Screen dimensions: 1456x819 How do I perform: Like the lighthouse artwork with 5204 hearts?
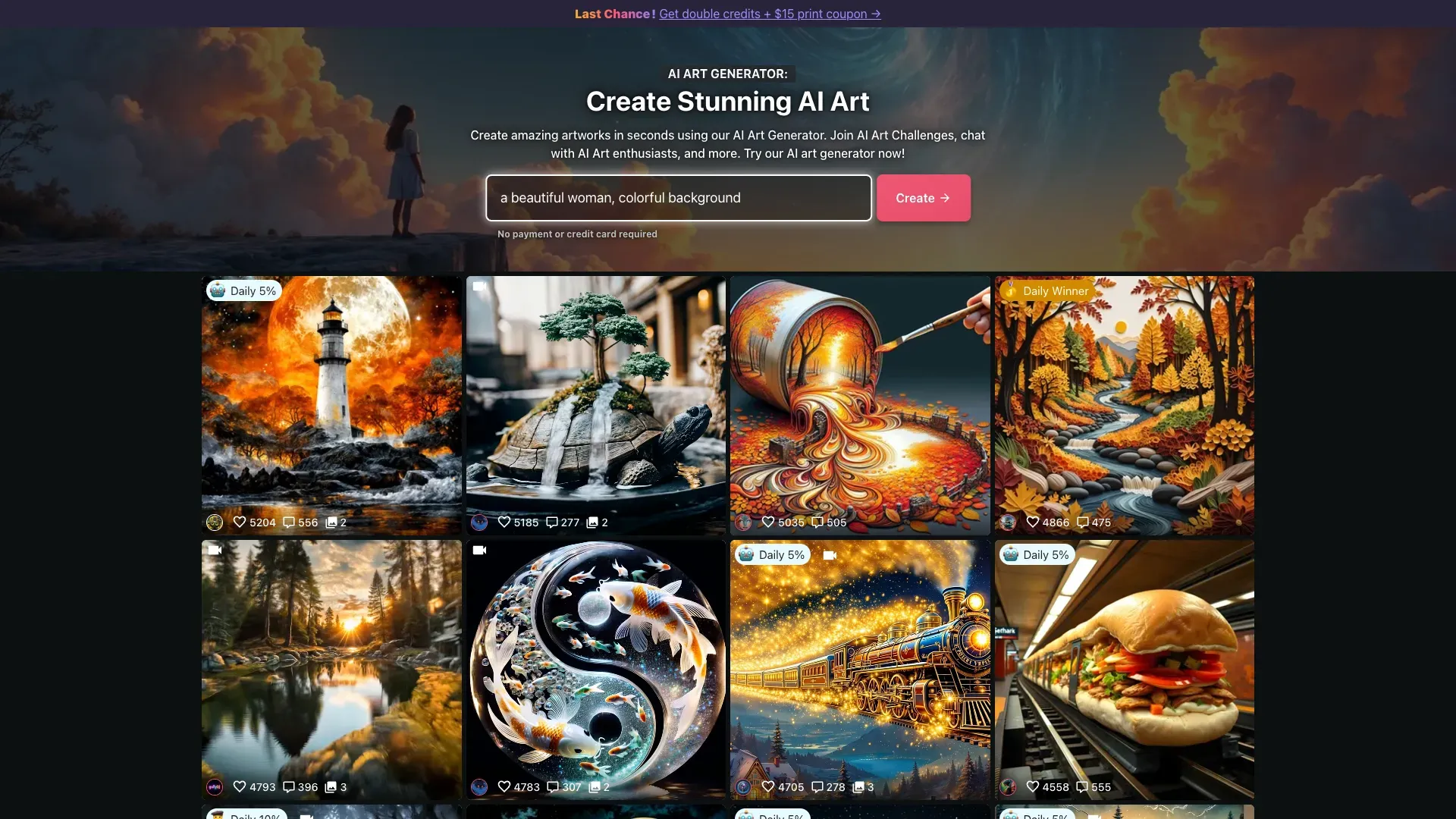pyautogui.click(x=240, y=522)
